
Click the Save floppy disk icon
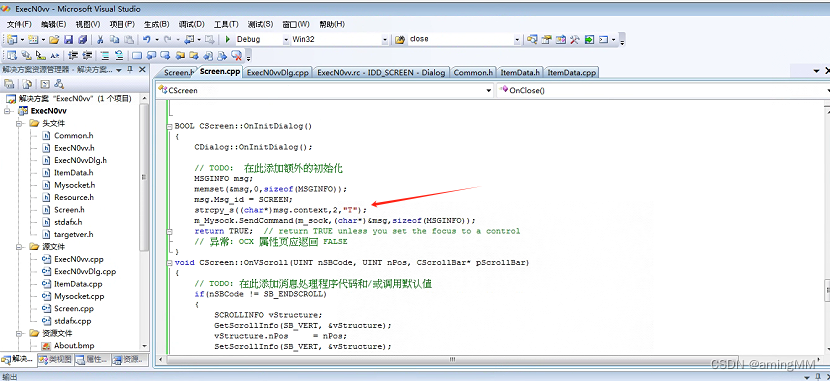point(68,39)
